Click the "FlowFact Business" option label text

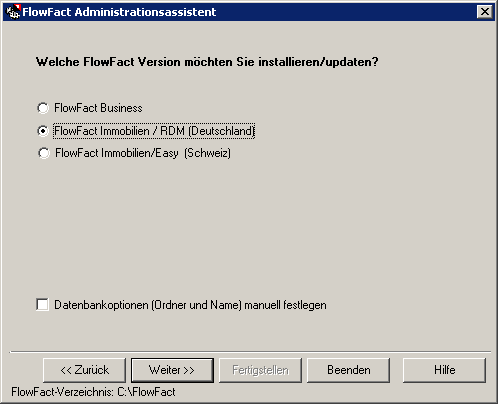98,108
